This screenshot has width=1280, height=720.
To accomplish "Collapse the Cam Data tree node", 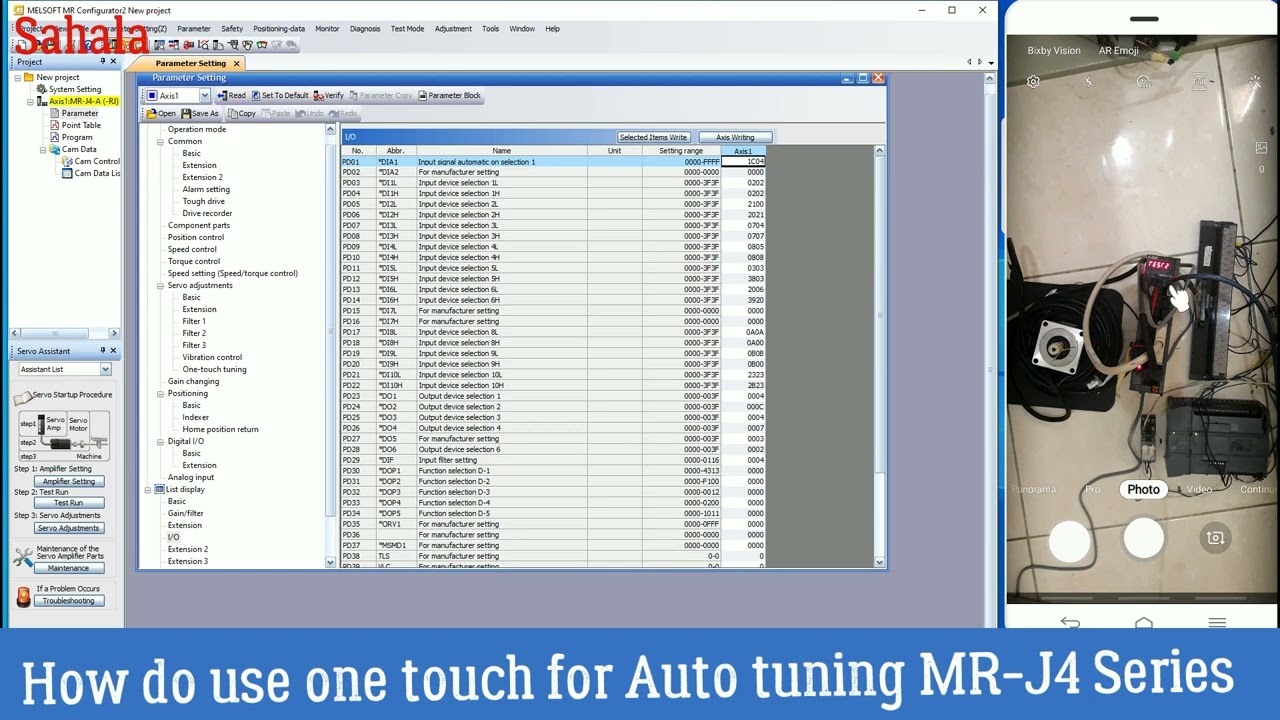I will pos(43,149).
